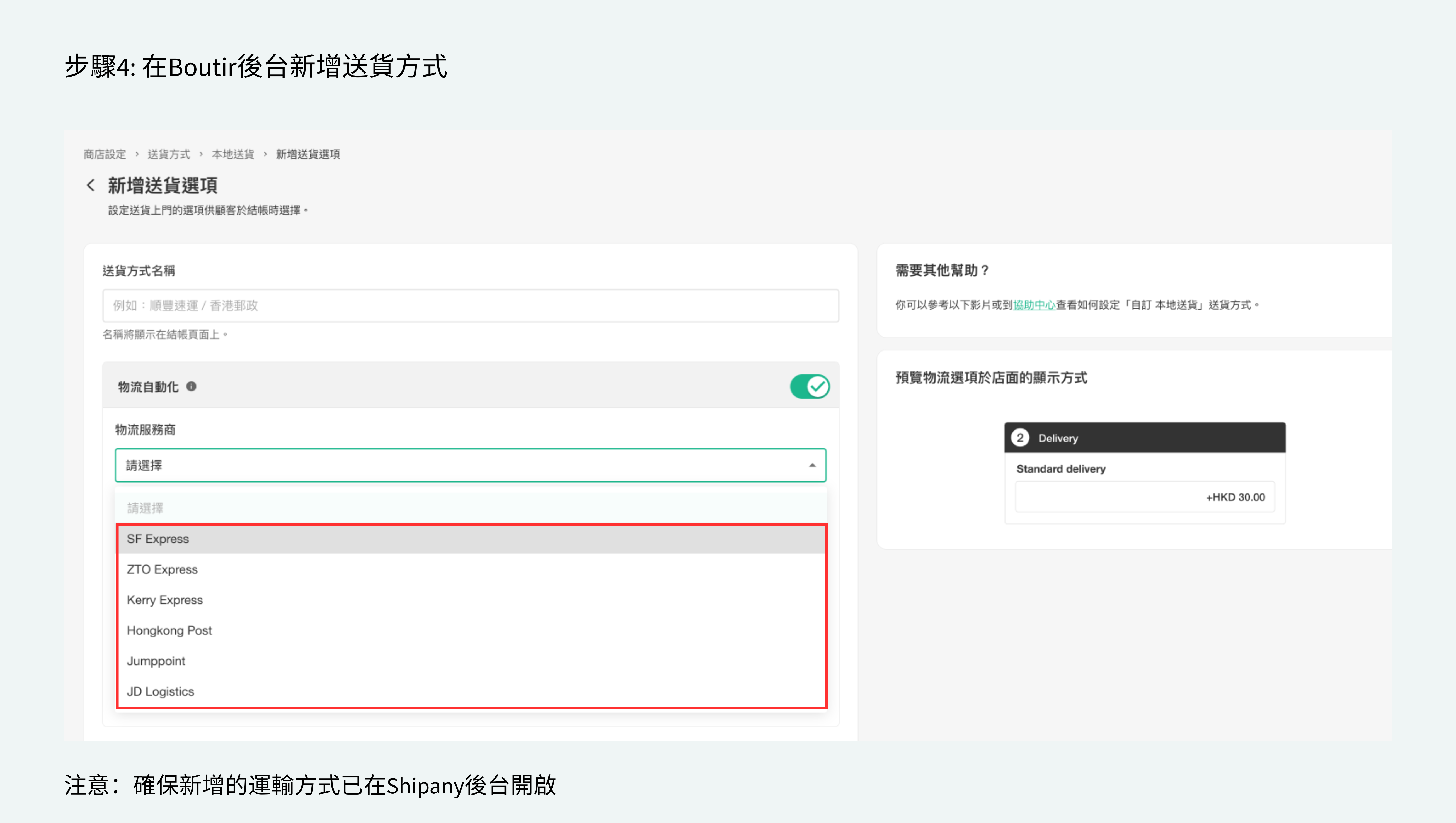Navigate to 送貨方式 breadcrumb
The image size is (1456, 823).
click(168, 154)
